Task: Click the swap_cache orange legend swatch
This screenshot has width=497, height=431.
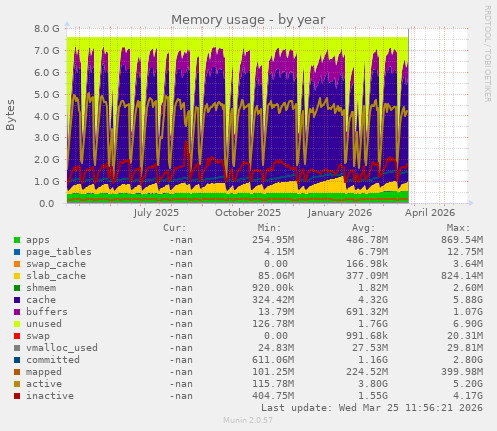Action: pos(17,264)
